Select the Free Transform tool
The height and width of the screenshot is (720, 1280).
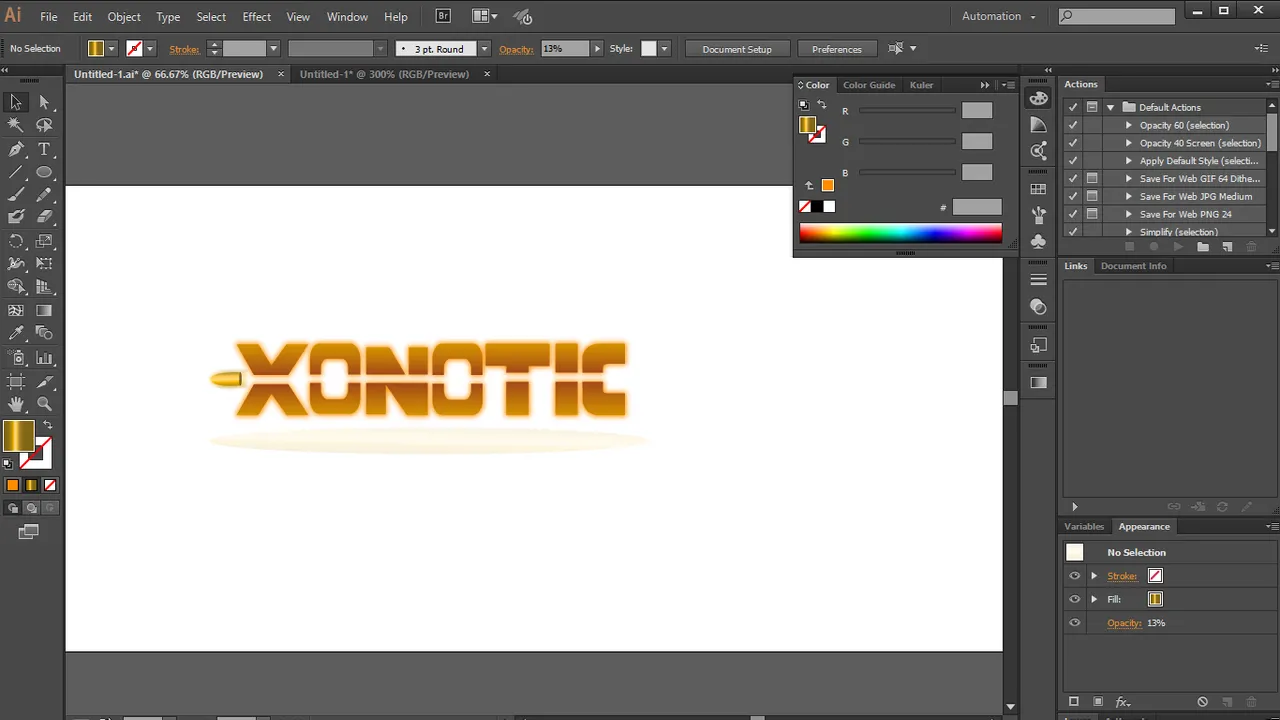(x=44, y=264)
